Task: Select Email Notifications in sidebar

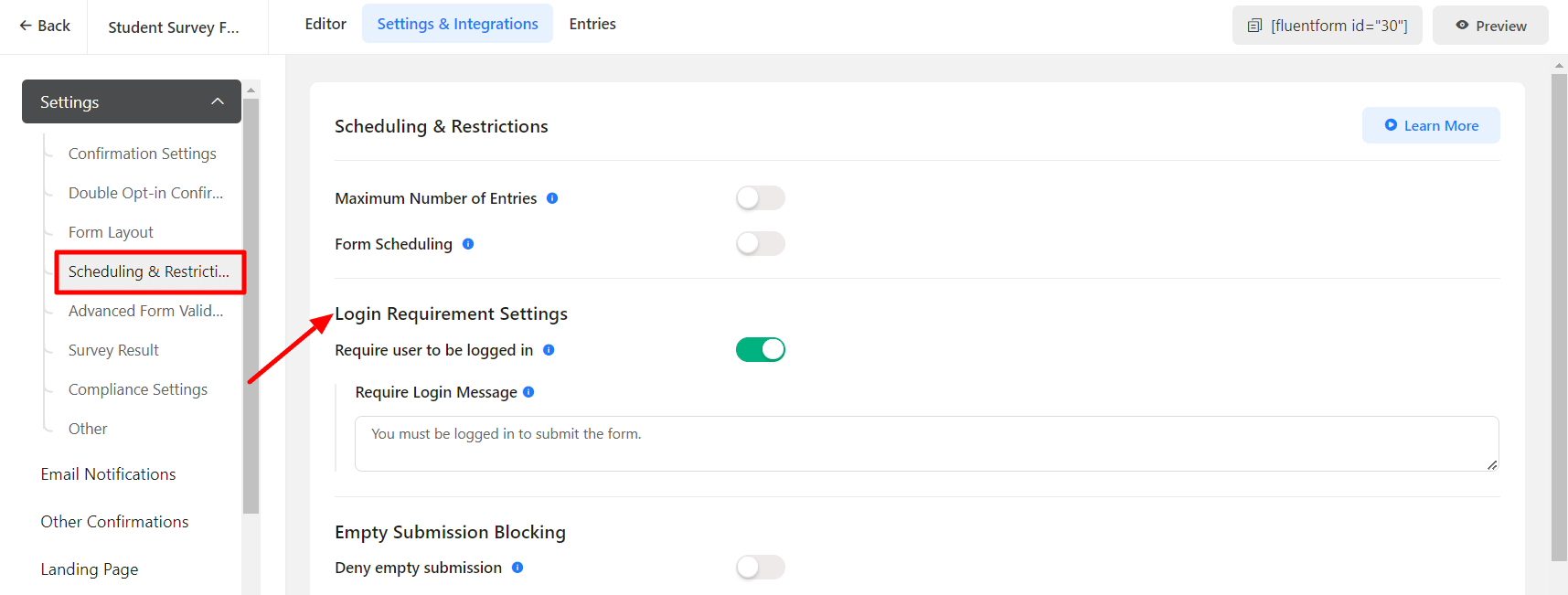Action: [x=108, y=474]
